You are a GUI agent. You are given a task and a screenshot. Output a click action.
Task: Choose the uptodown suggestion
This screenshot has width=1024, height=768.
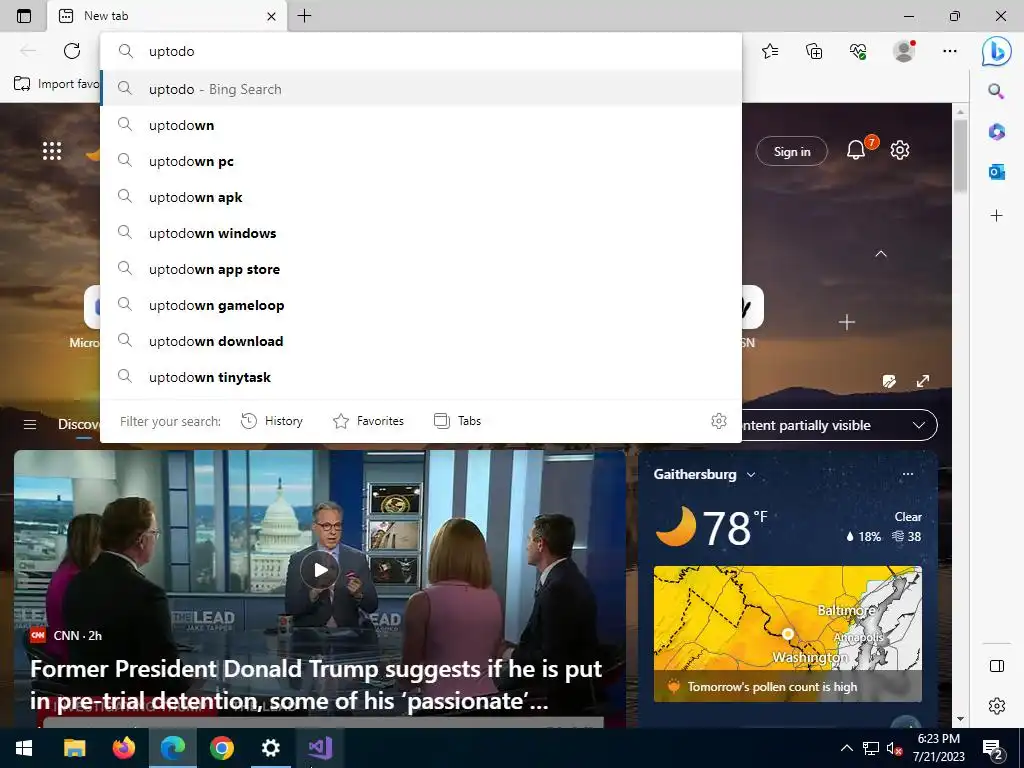pos(421,125)
